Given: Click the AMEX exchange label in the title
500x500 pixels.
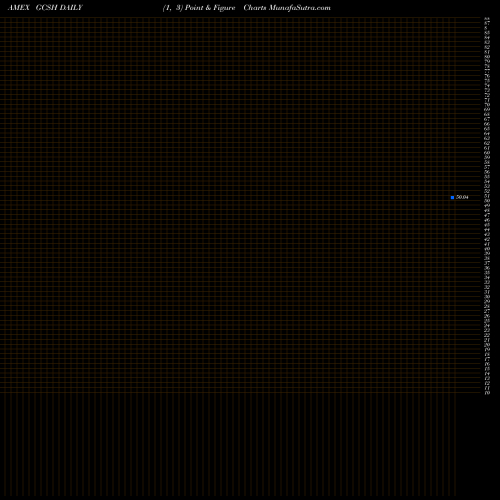Looking at the screenshot, I should [19, 8].
